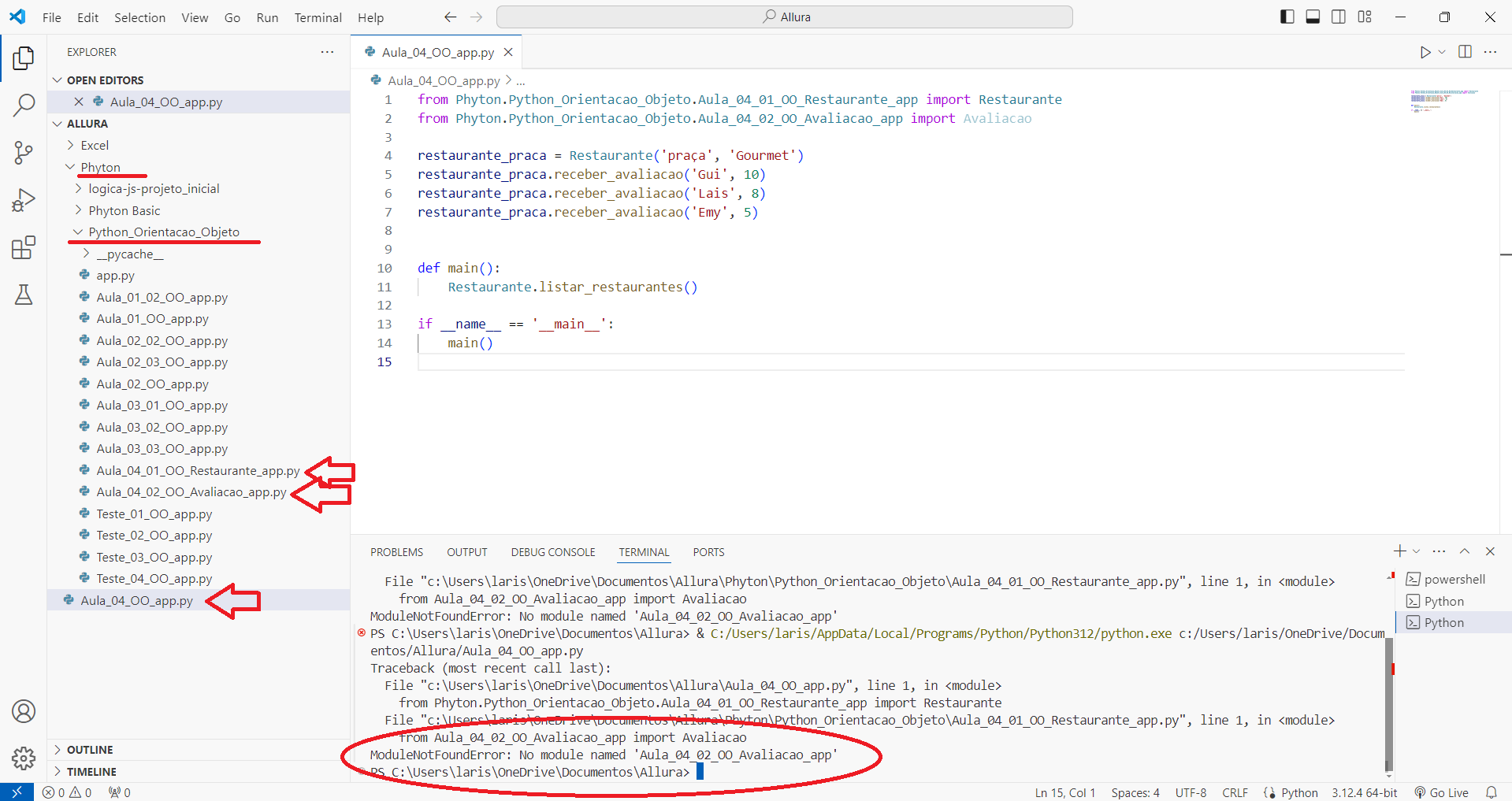Viewport: 1512px width, 801px height.
Task: Click the Allura command center search box
Action: coord(785,17)
